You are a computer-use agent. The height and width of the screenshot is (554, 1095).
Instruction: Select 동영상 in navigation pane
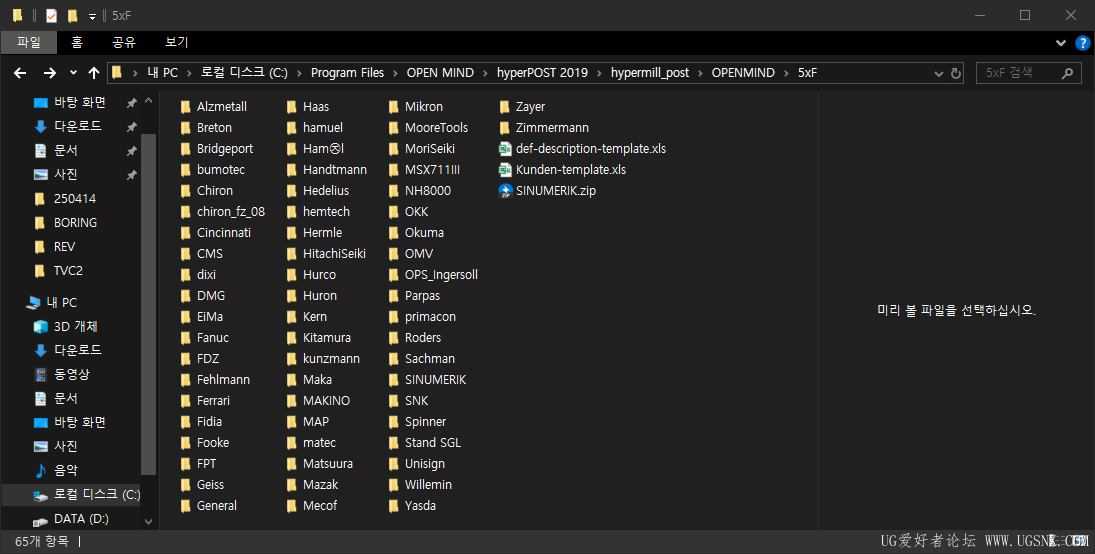[x=71, y=374]
